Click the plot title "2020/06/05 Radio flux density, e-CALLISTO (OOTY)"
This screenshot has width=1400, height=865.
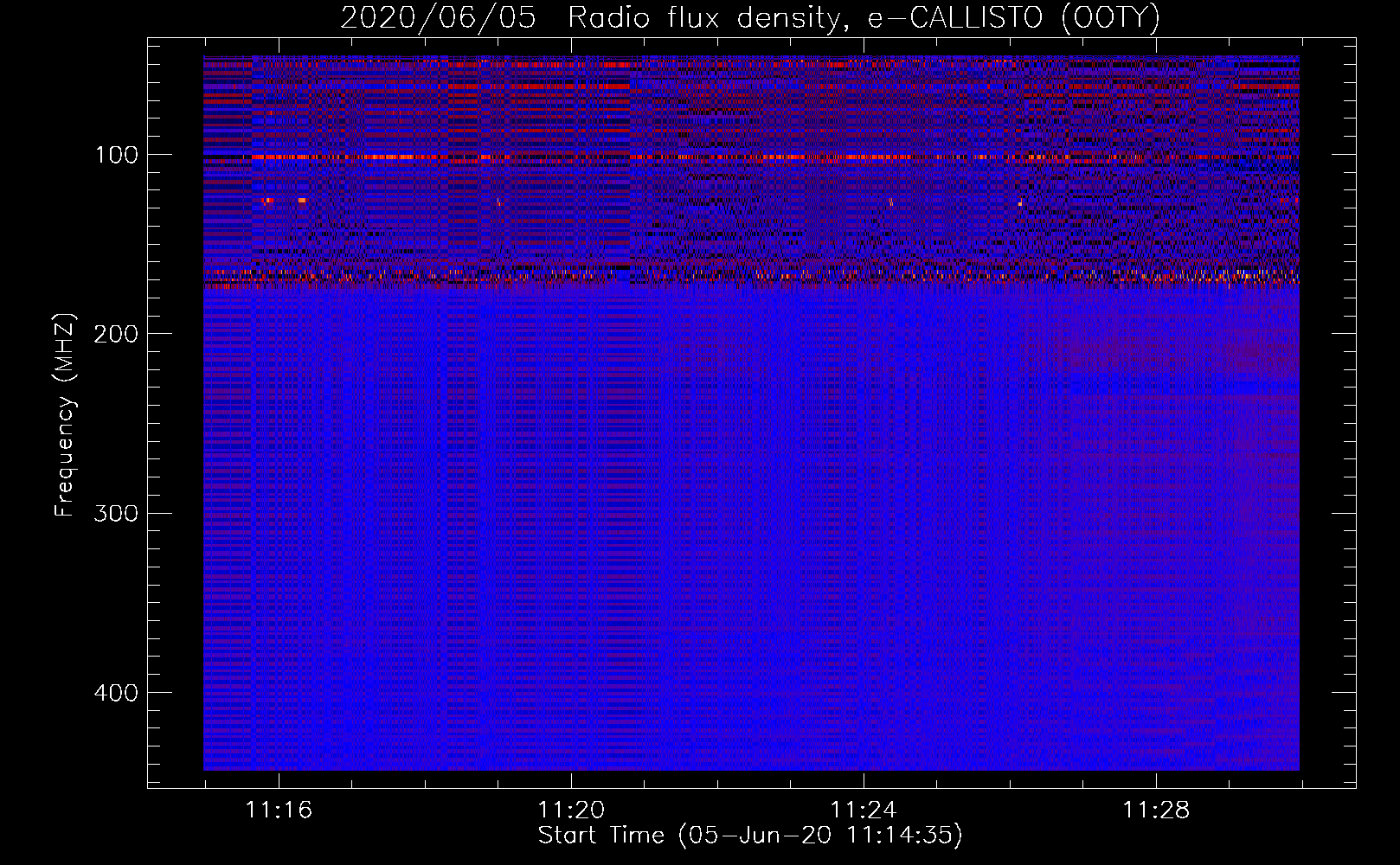pos(750,18)
